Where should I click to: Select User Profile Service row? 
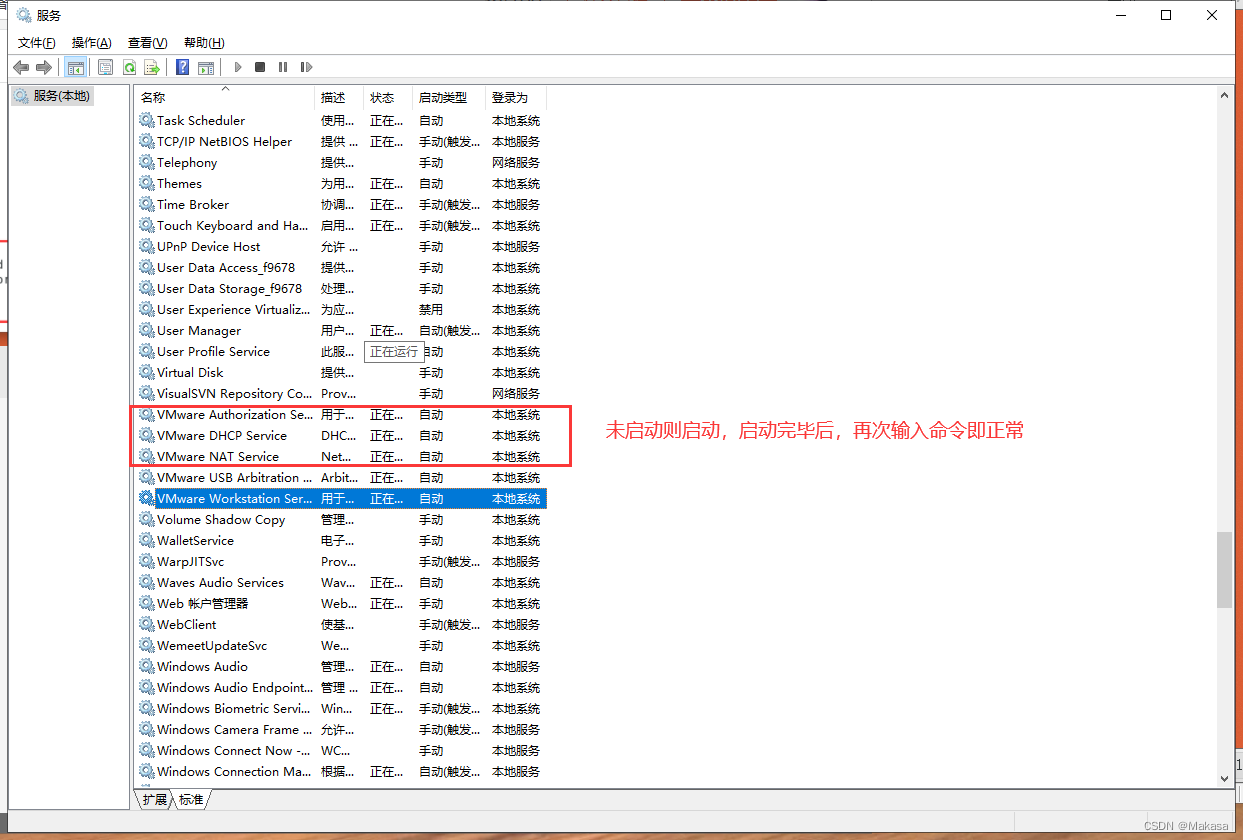coord(341,351)
